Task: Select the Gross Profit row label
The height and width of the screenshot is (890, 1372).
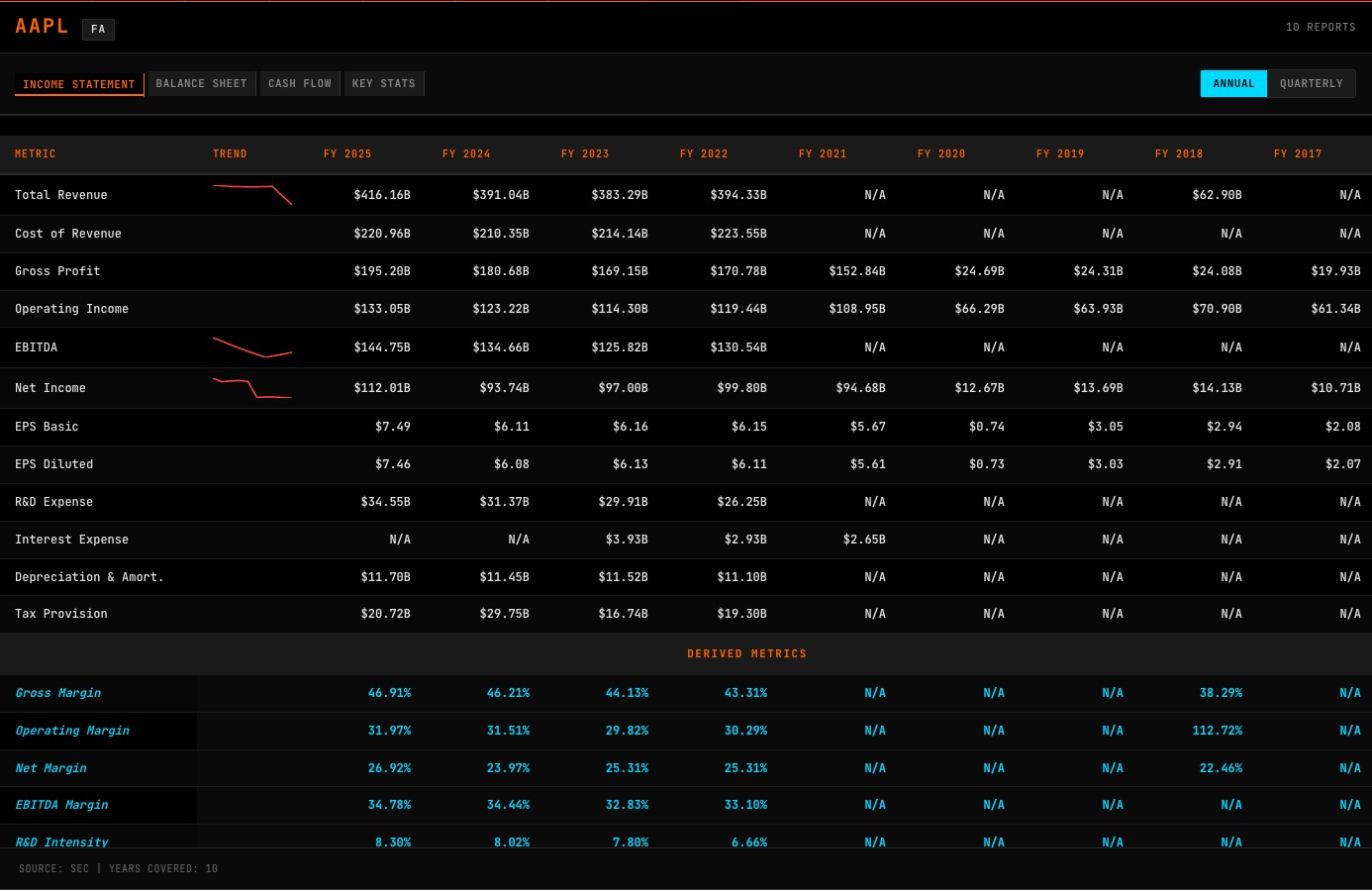Action: point(57,271)
